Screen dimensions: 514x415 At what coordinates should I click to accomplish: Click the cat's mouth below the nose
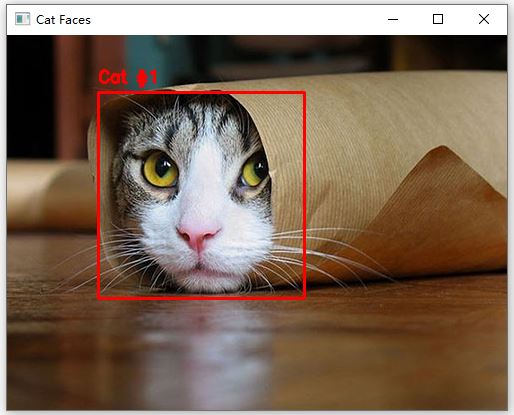point(200,267)
